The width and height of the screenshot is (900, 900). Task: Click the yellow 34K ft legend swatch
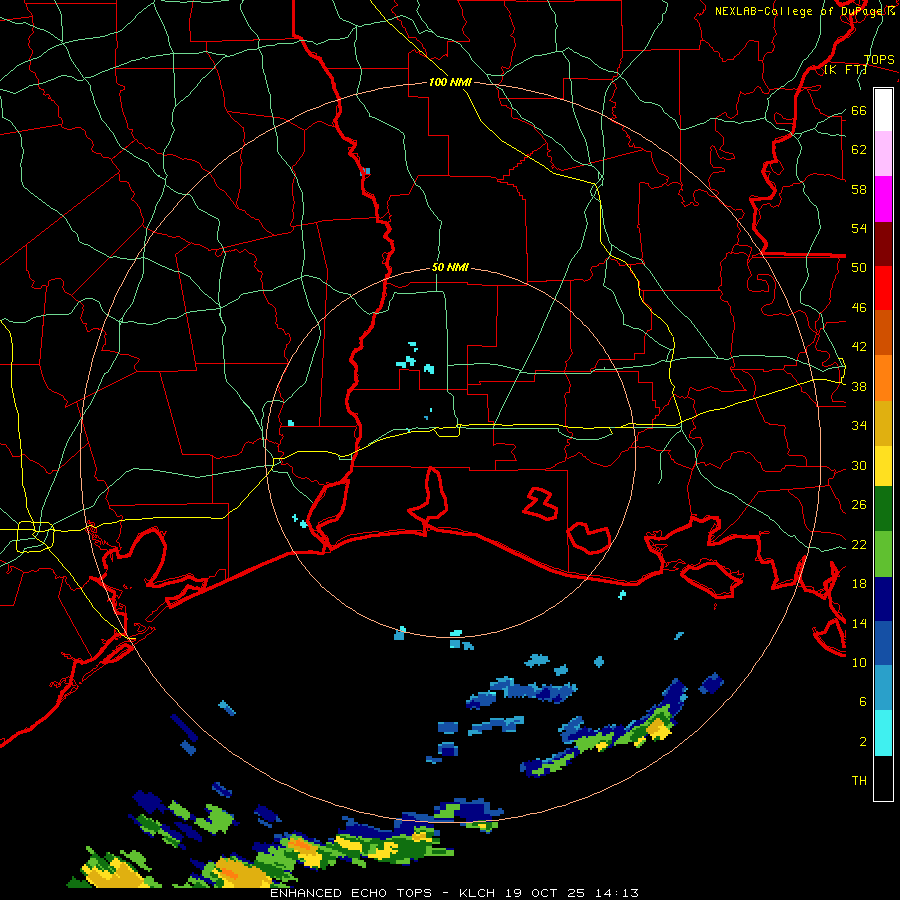[x=883, y=466]
